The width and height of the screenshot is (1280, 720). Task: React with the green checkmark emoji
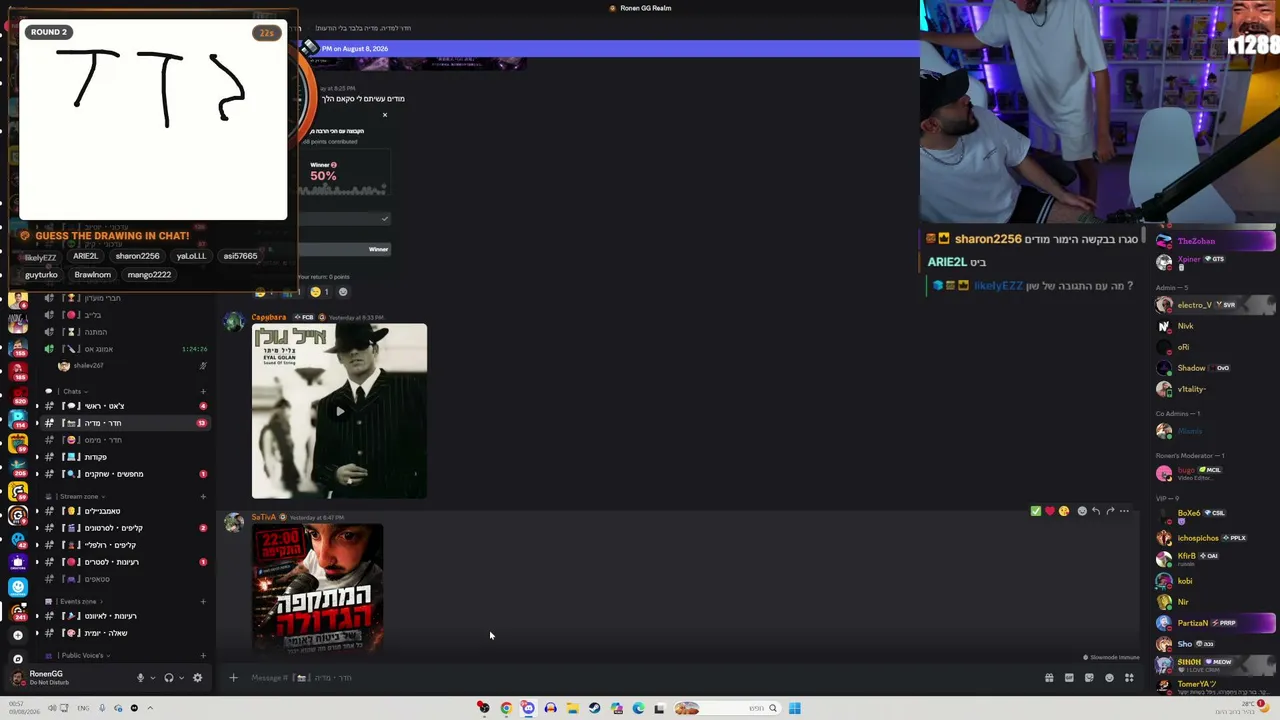tap(1036, 511)
